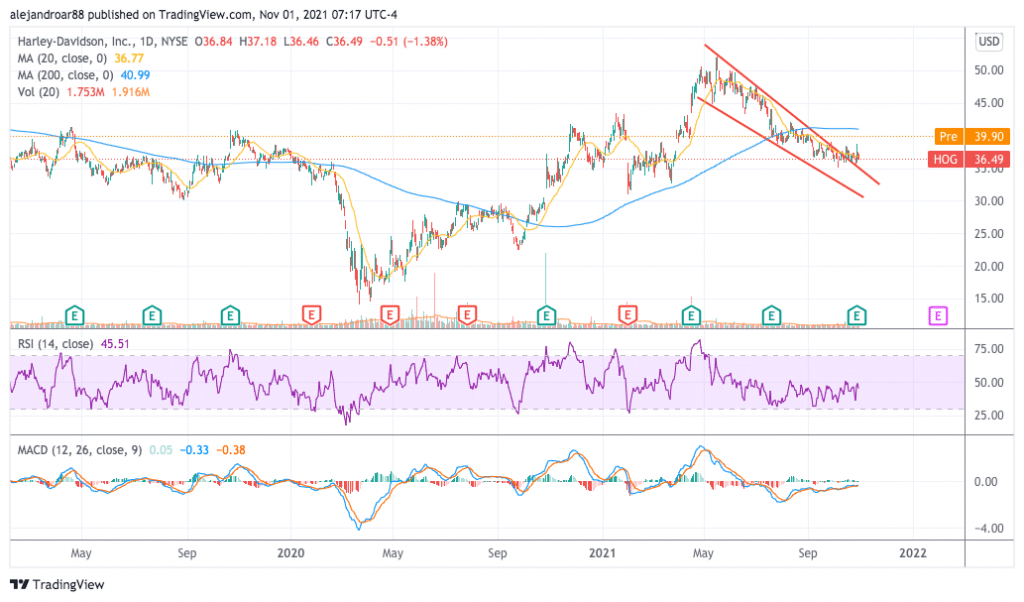The width and height of the screenshot is (1024, 602).
Task: Click the orange Pre 39.90 price label
Action: pos(972,136)
